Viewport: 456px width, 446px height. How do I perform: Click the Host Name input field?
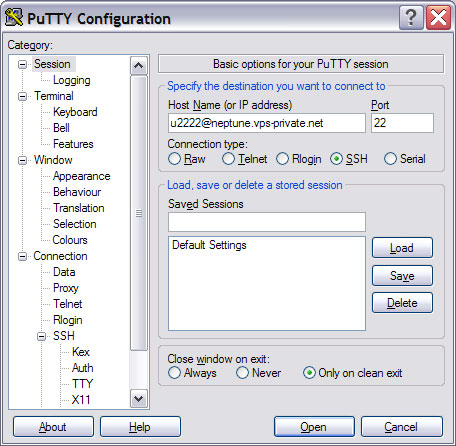[x=267, y=123]
